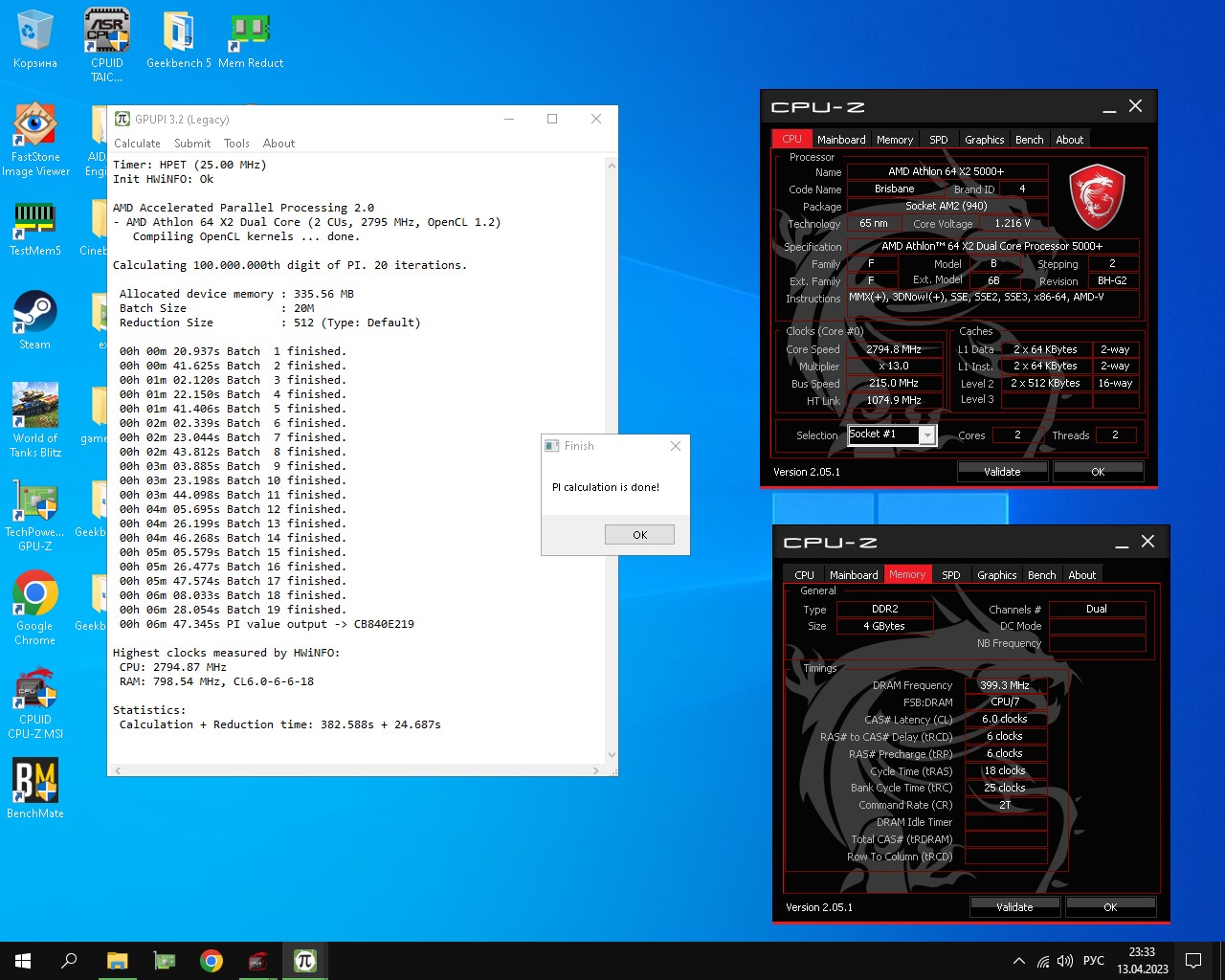Image resolution: width=1225 pixels, height=980 pixels.
Task: Click Code Name field Brisbane
Action: click(895, 189)
